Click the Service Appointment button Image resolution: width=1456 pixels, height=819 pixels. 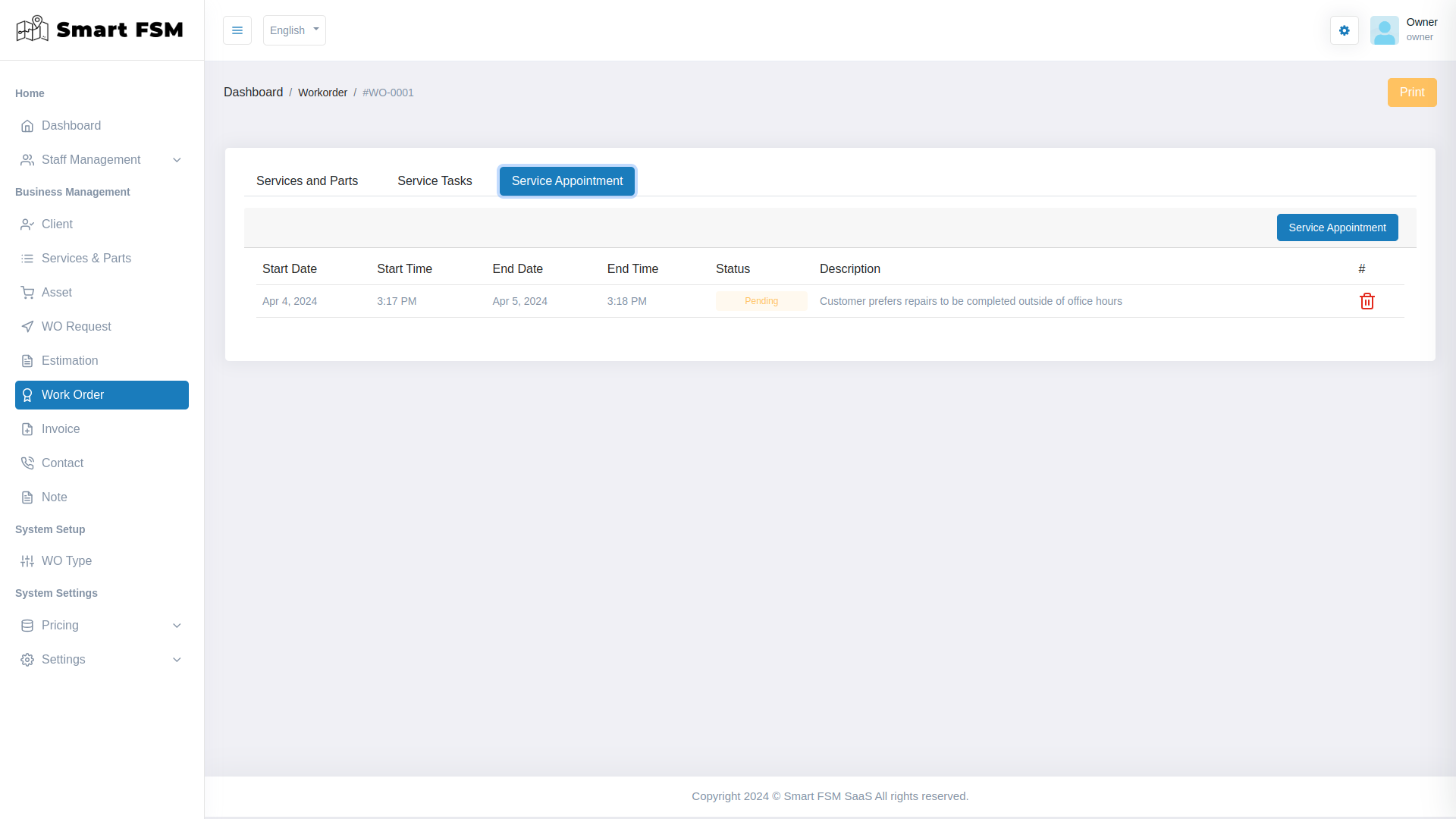coord(1337,227)
